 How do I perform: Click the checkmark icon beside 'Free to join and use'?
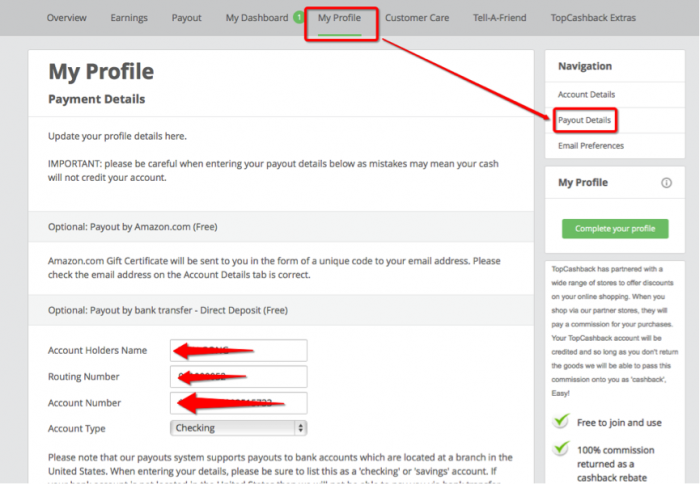(x=561, y=421)
